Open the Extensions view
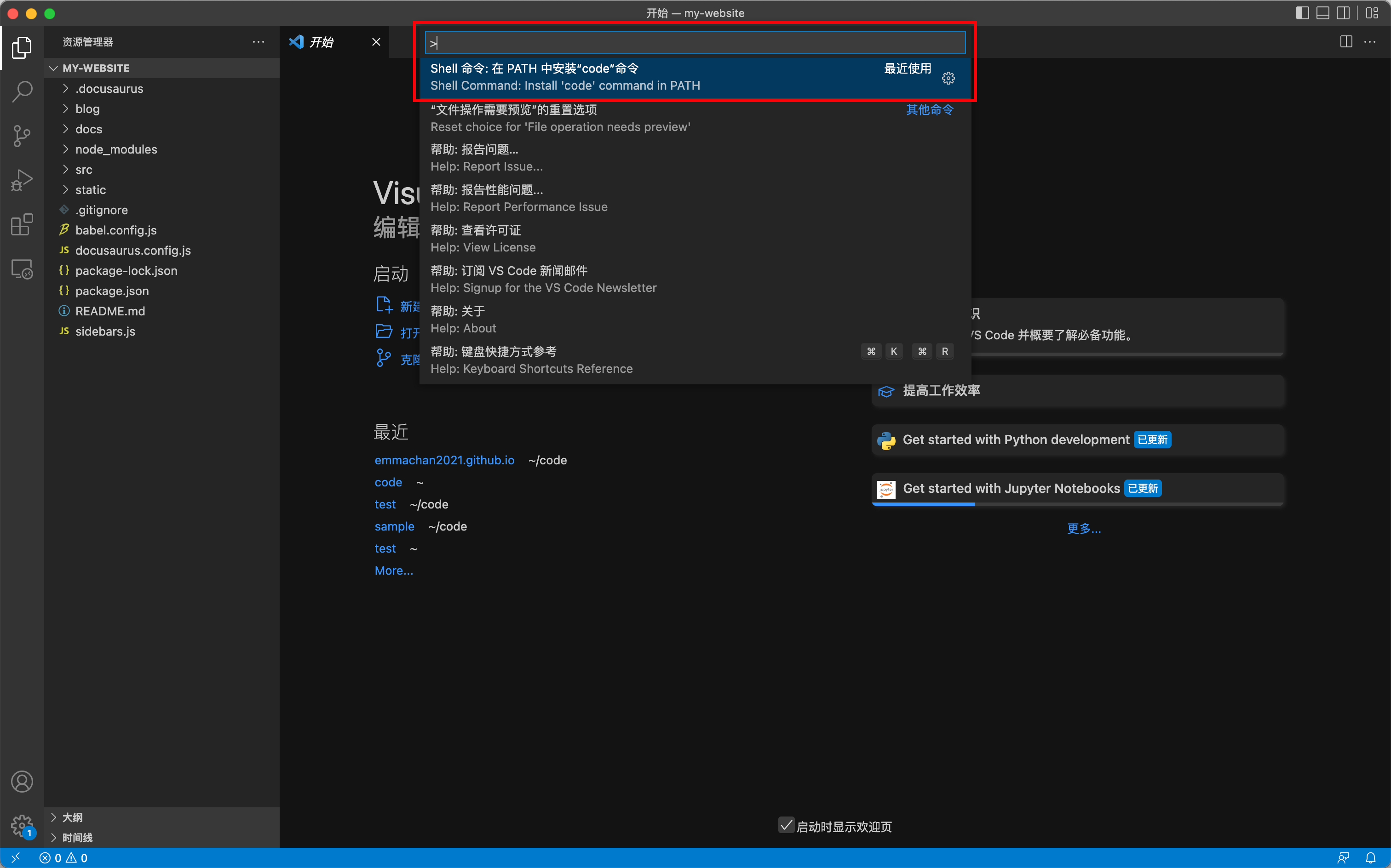This screenshot has width=1391, height=868. 22,224
